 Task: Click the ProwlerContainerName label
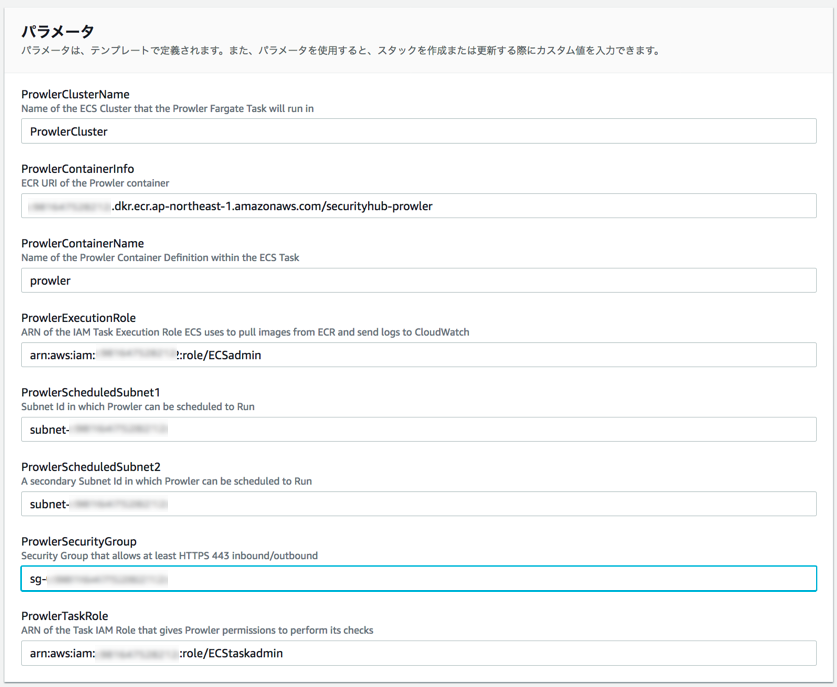(83, 243)
